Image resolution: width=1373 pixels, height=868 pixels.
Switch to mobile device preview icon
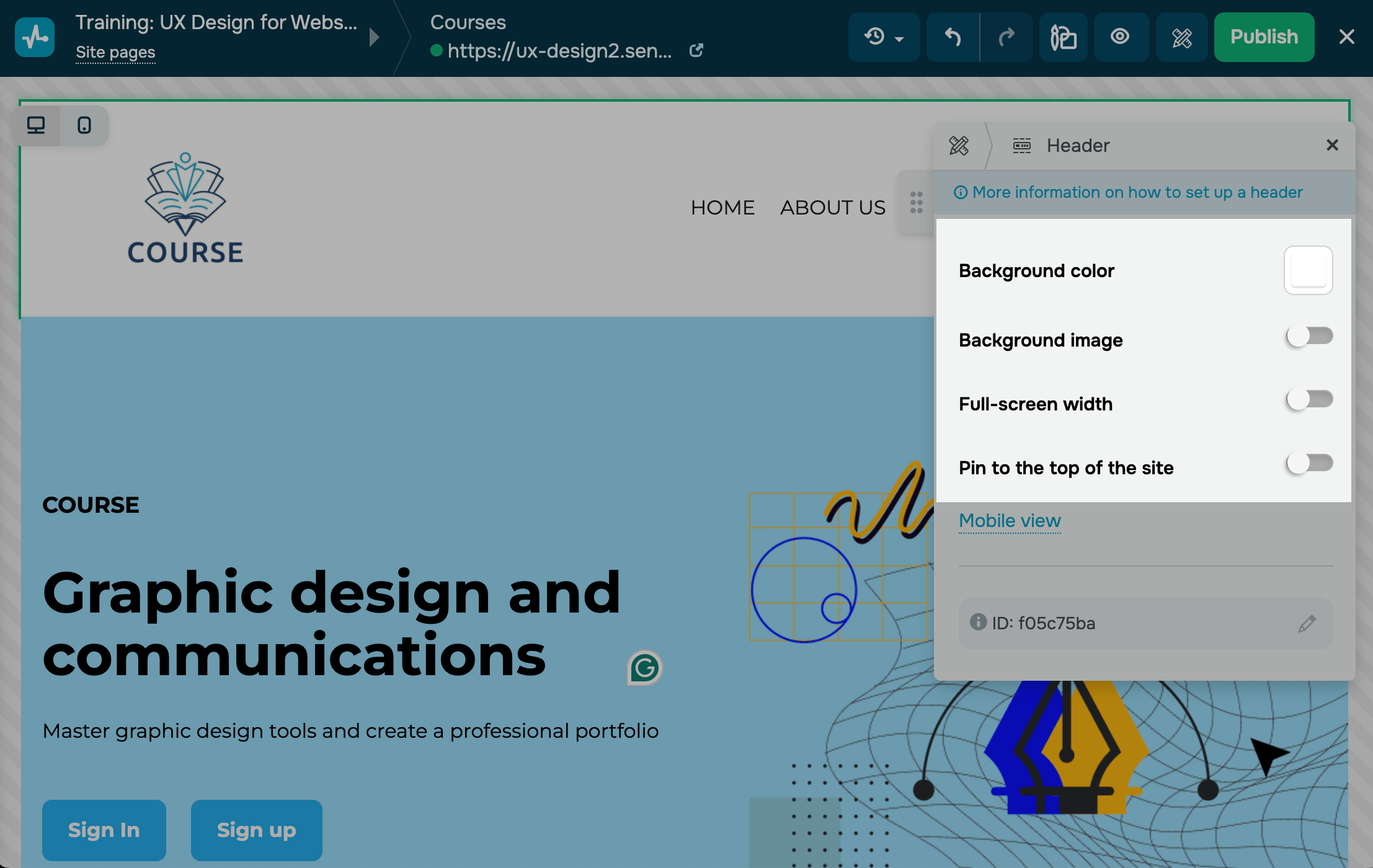click(x=84, y=125)
